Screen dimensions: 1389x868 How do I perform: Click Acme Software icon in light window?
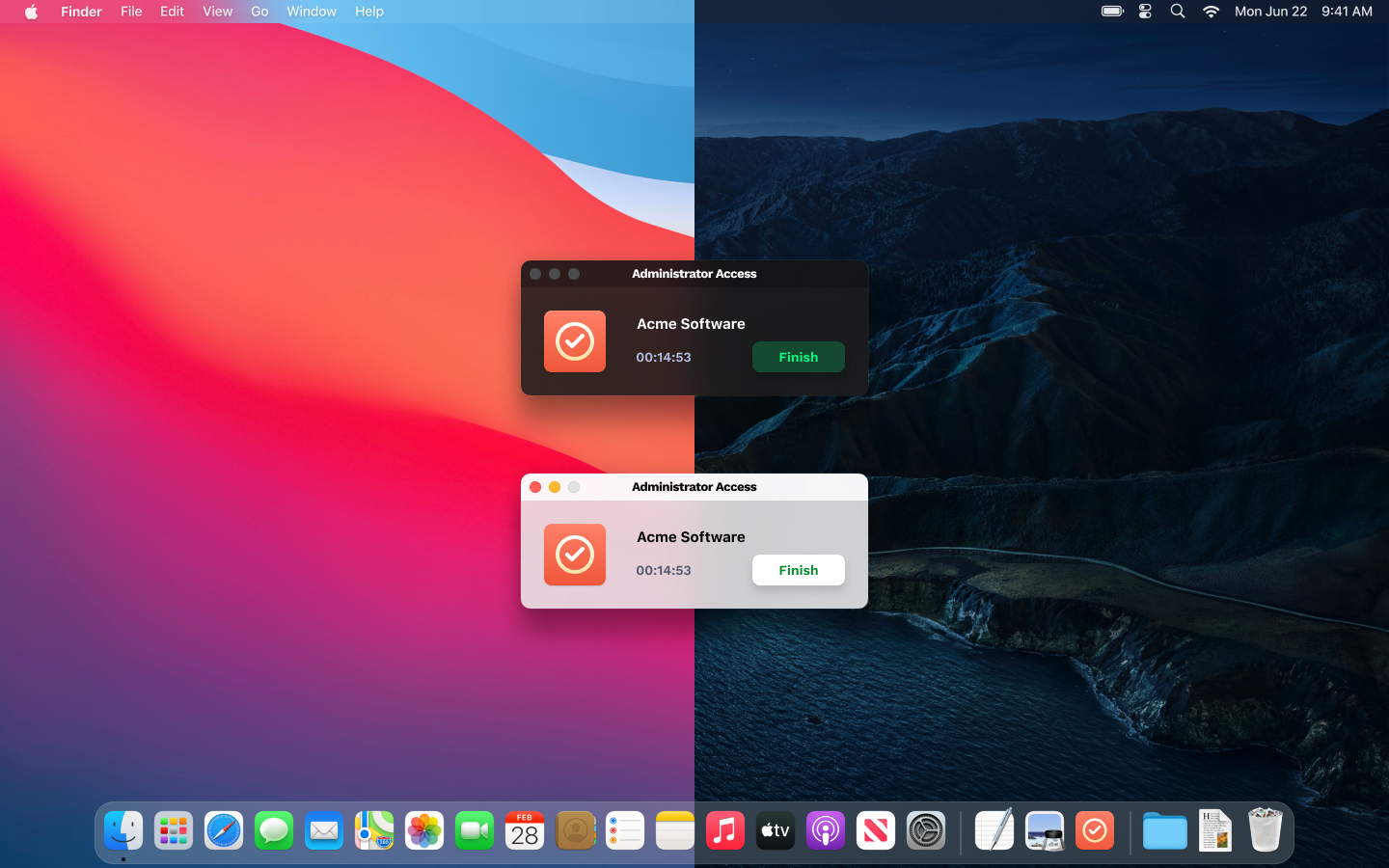575,555
